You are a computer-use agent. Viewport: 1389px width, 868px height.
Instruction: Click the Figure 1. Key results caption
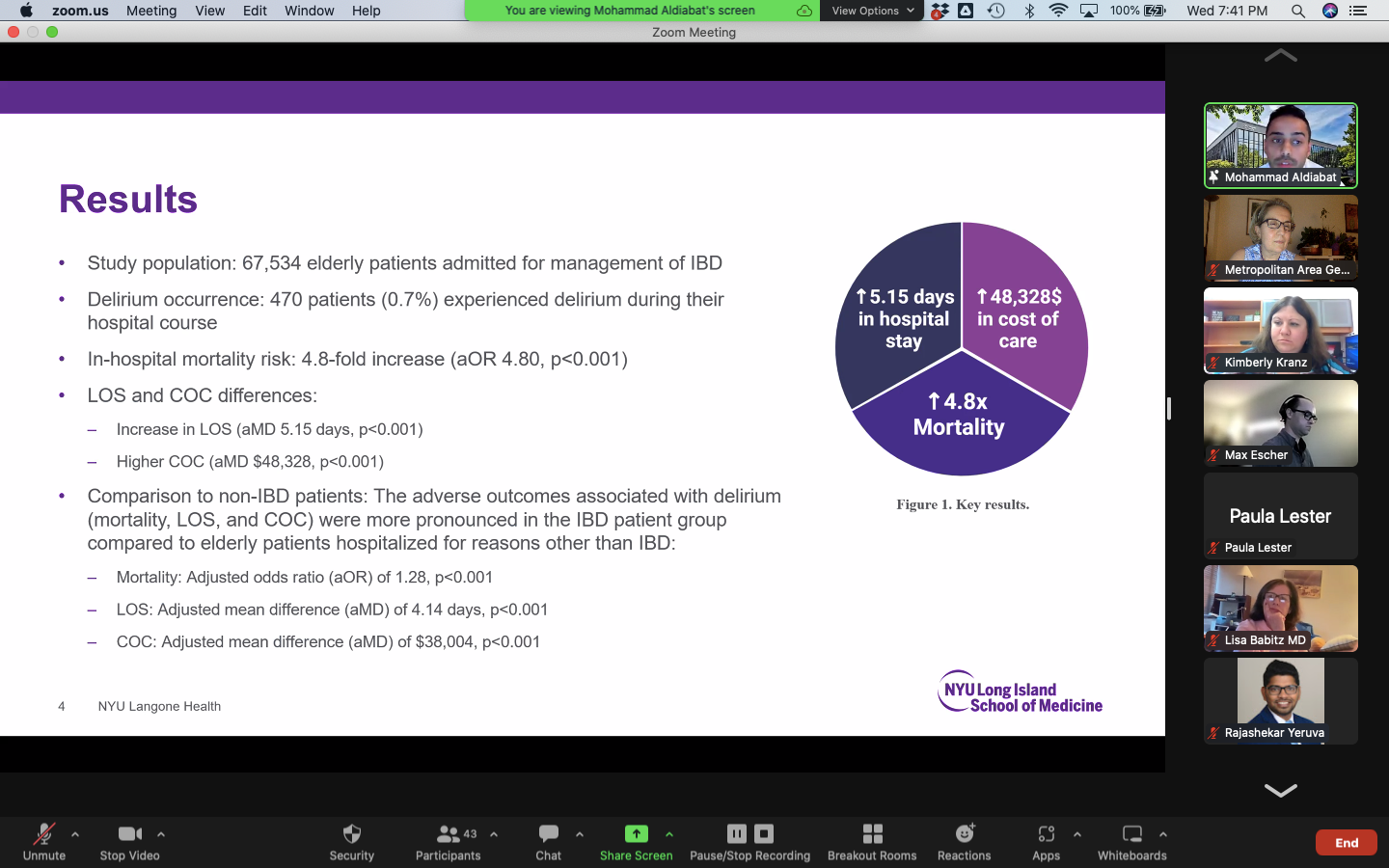[963, 504]
